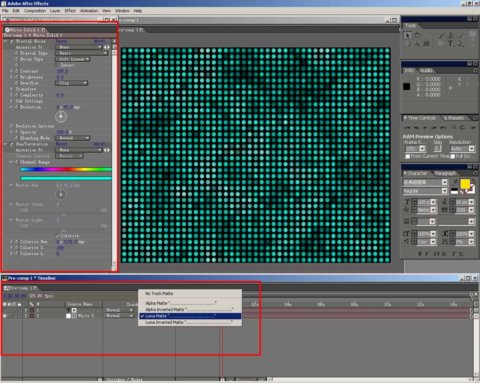Select the Zoom tool in Tools panel
480x383 pixels.
pyautogui.click(x=417, y=44)
